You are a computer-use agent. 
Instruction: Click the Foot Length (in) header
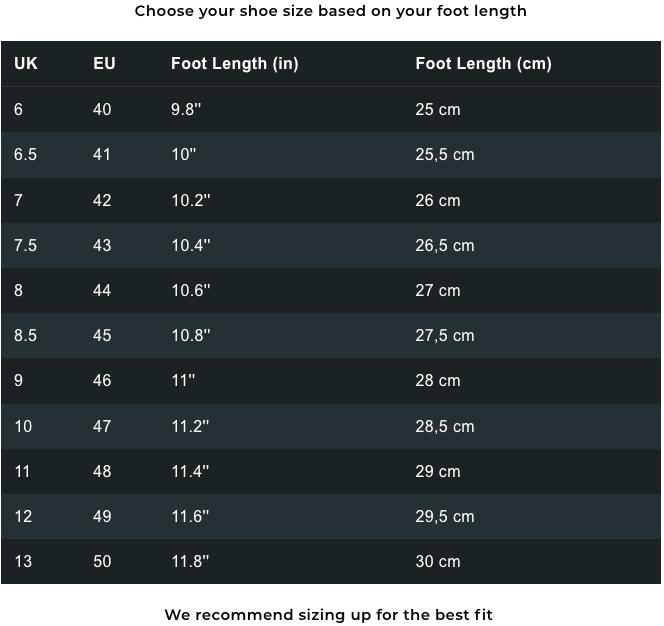point(235,64)
